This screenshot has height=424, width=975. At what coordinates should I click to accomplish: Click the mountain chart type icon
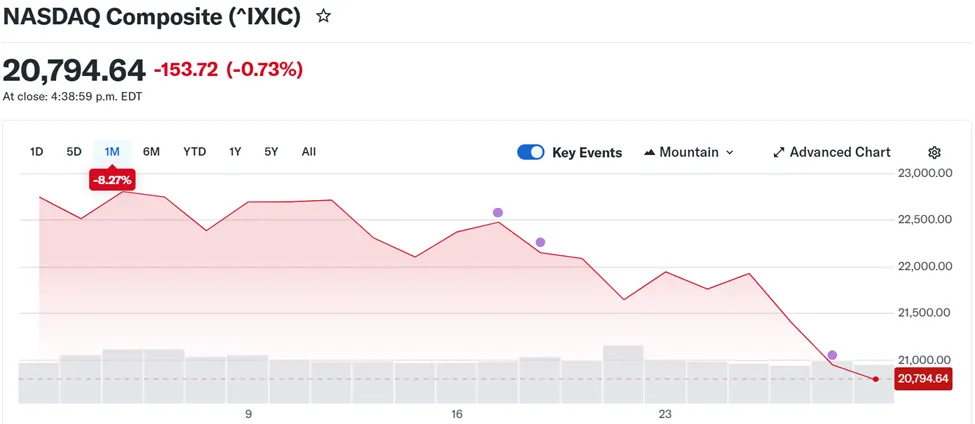coord(649,152)
